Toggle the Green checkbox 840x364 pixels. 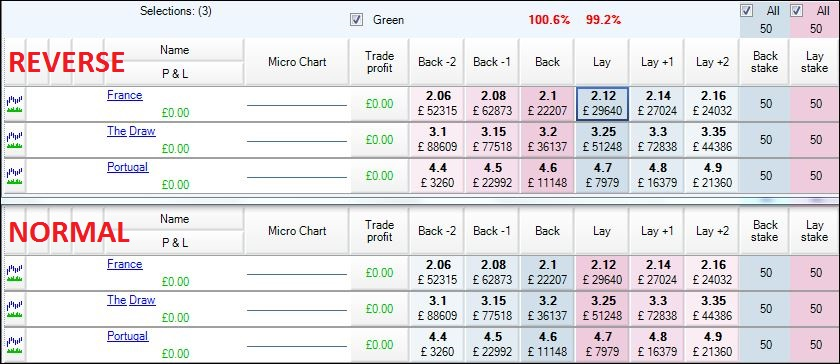[x=356, y=20]
